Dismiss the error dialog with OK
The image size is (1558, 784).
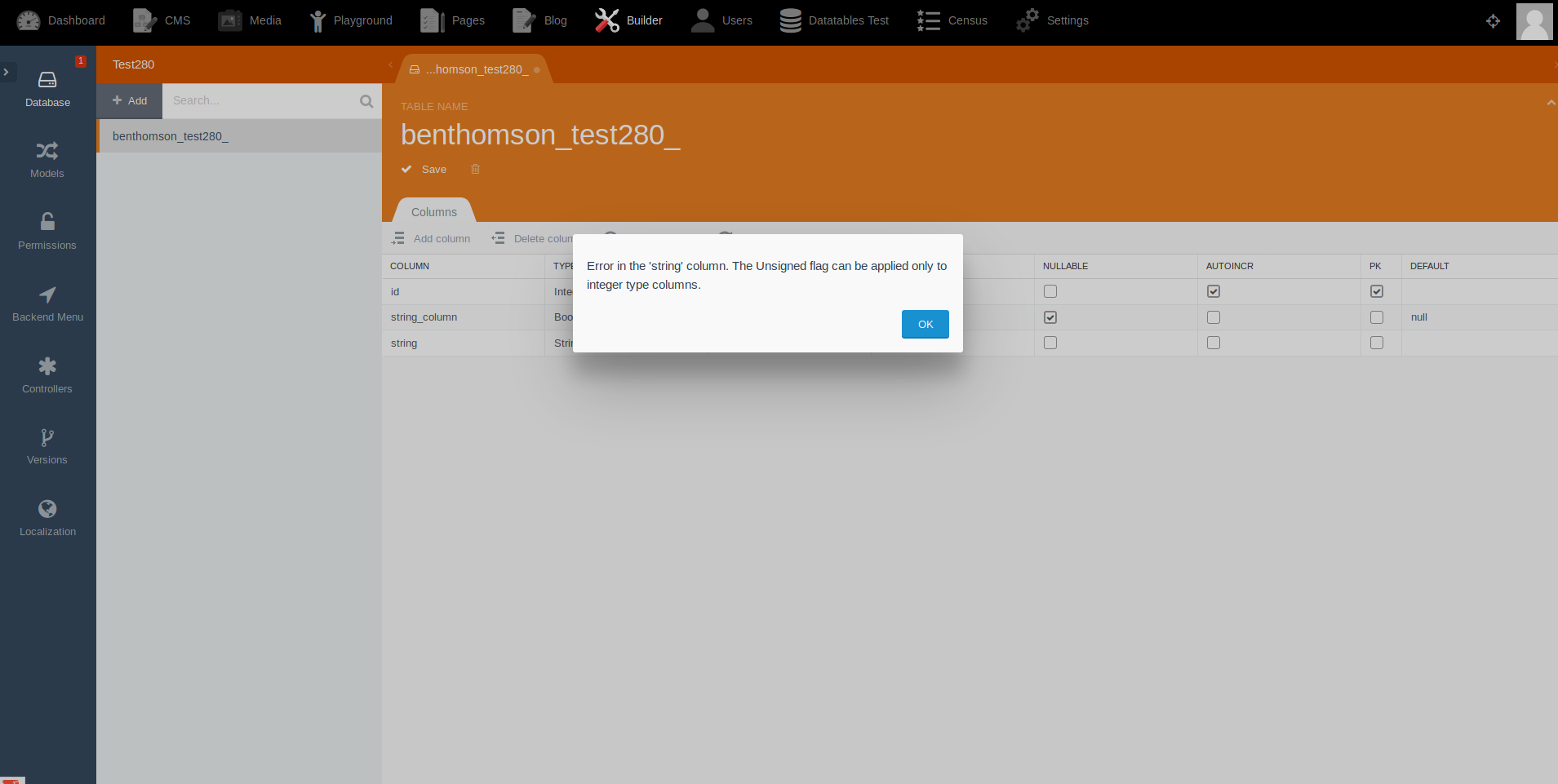[x=925, y=324]
